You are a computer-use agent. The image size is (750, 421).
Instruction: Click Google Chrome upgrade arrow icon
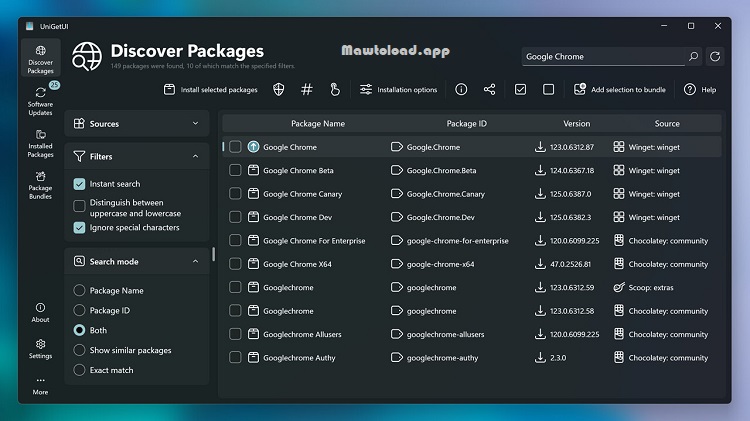tap(254, 147)
